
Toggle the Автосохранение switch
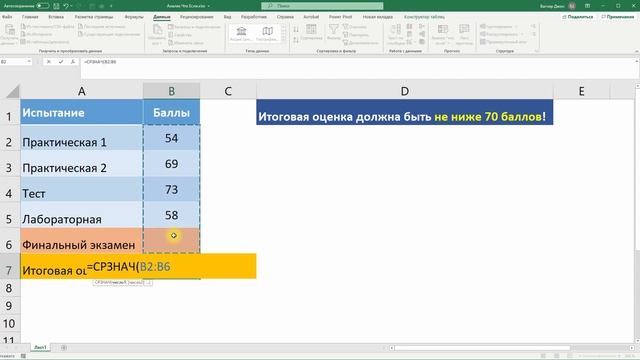42,6
